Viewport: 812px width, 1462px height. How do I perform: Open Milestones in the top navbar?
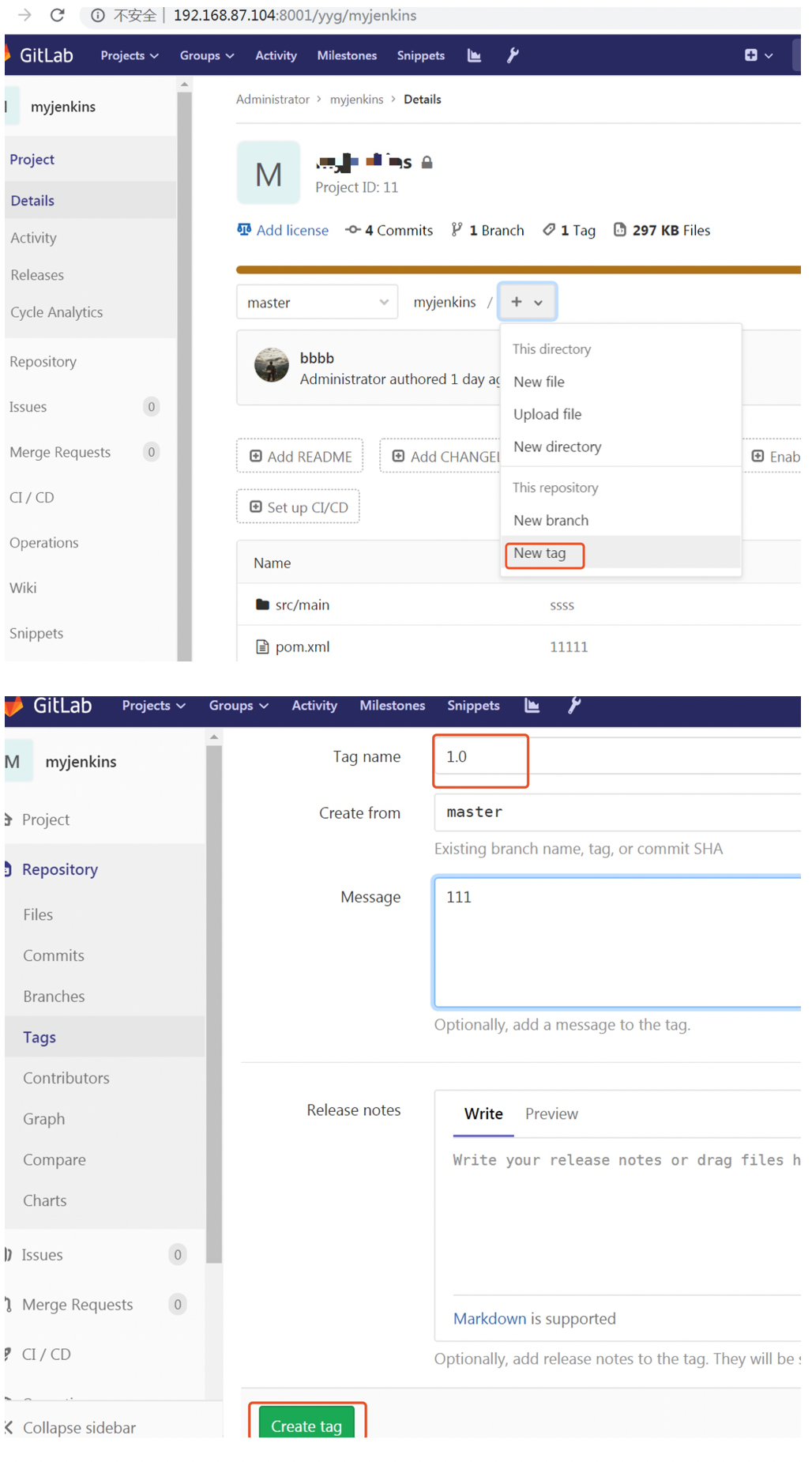click(x=347, y=55)
